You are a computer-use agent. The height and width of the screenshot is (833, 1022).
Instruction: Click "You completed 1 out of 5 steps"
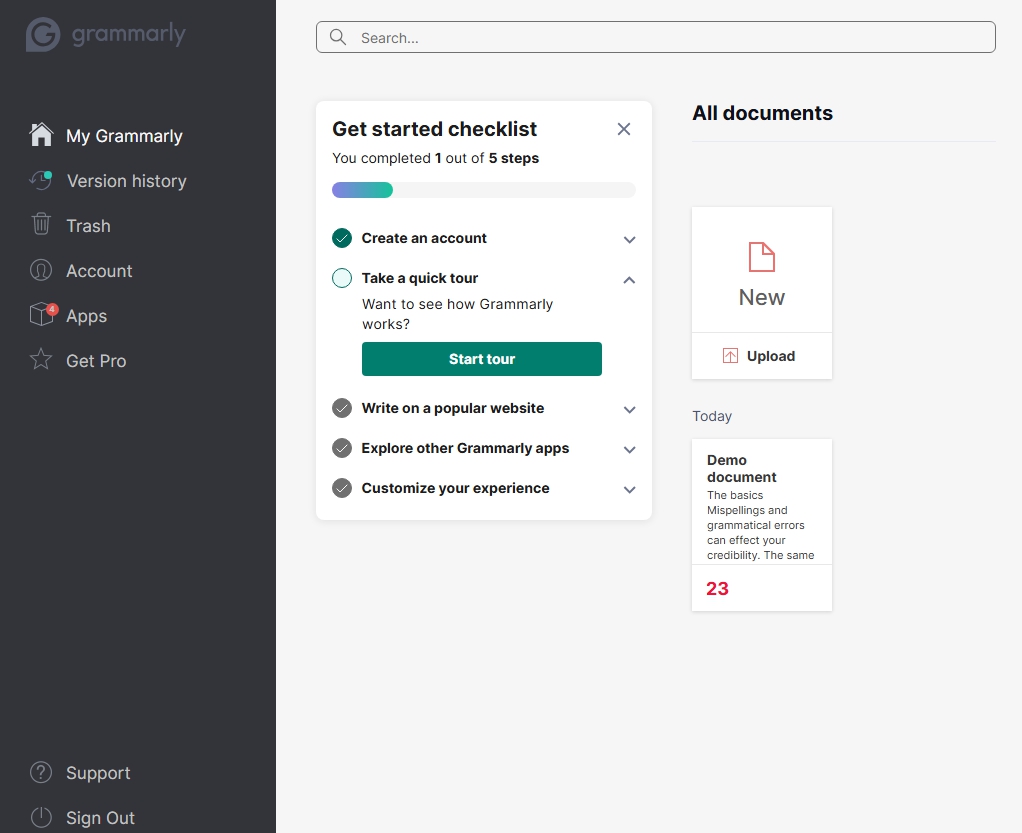point(435,158)
